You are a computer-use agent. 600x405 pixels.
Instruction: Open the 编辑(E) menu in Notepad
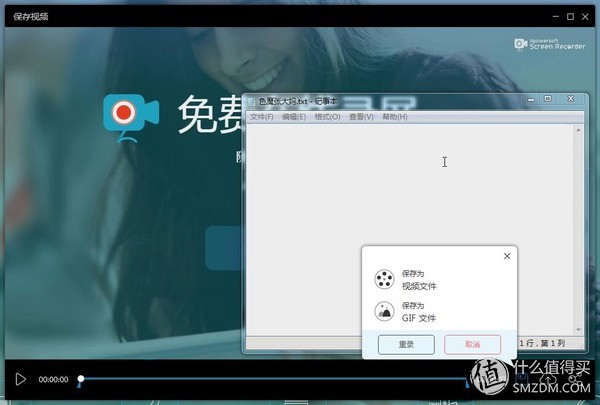click(294, 117)
